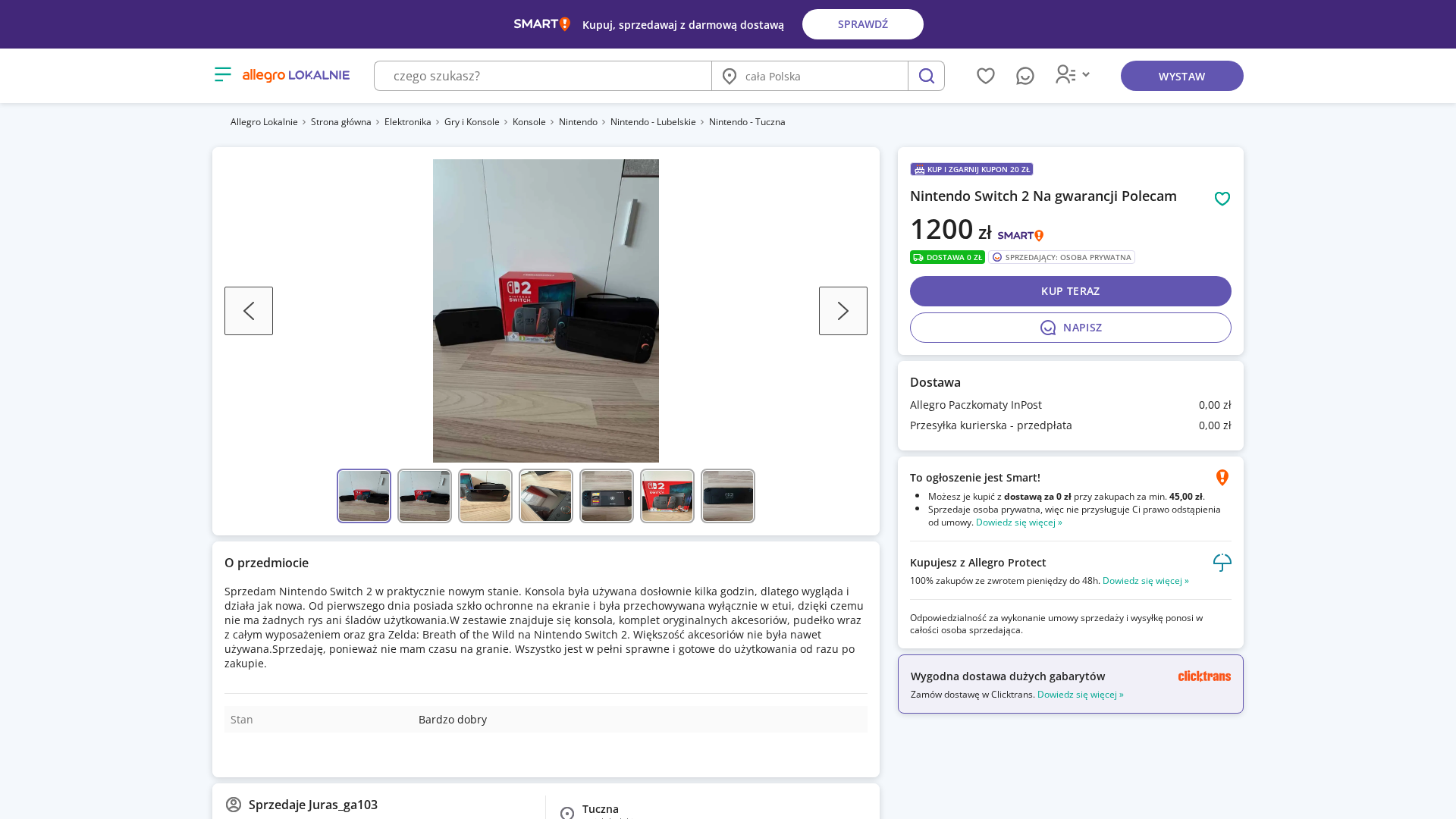Screen dimensions: 1456x819
Task: Open favorites heart in header
Action: coord(985,76)
